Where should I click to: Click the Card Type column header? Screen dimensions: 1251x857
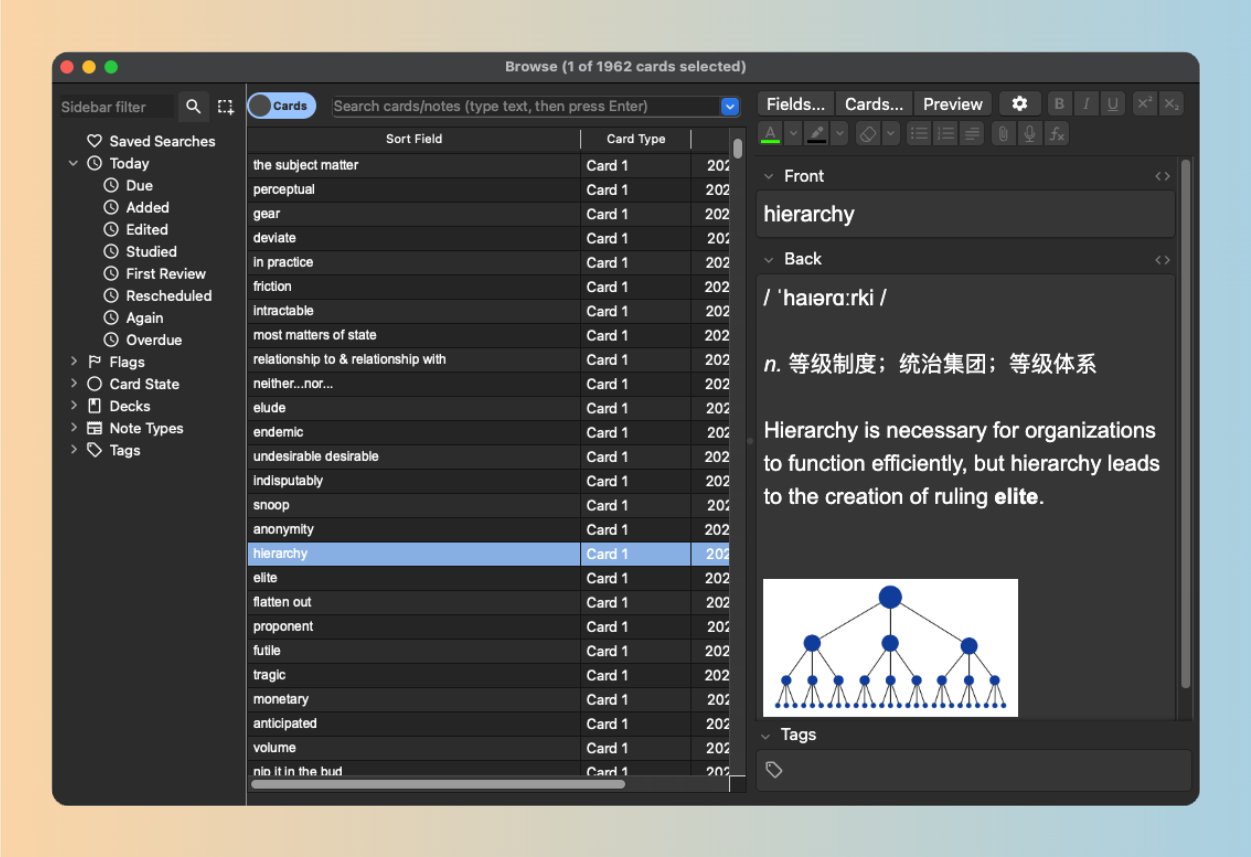click(x=635, y=139)
